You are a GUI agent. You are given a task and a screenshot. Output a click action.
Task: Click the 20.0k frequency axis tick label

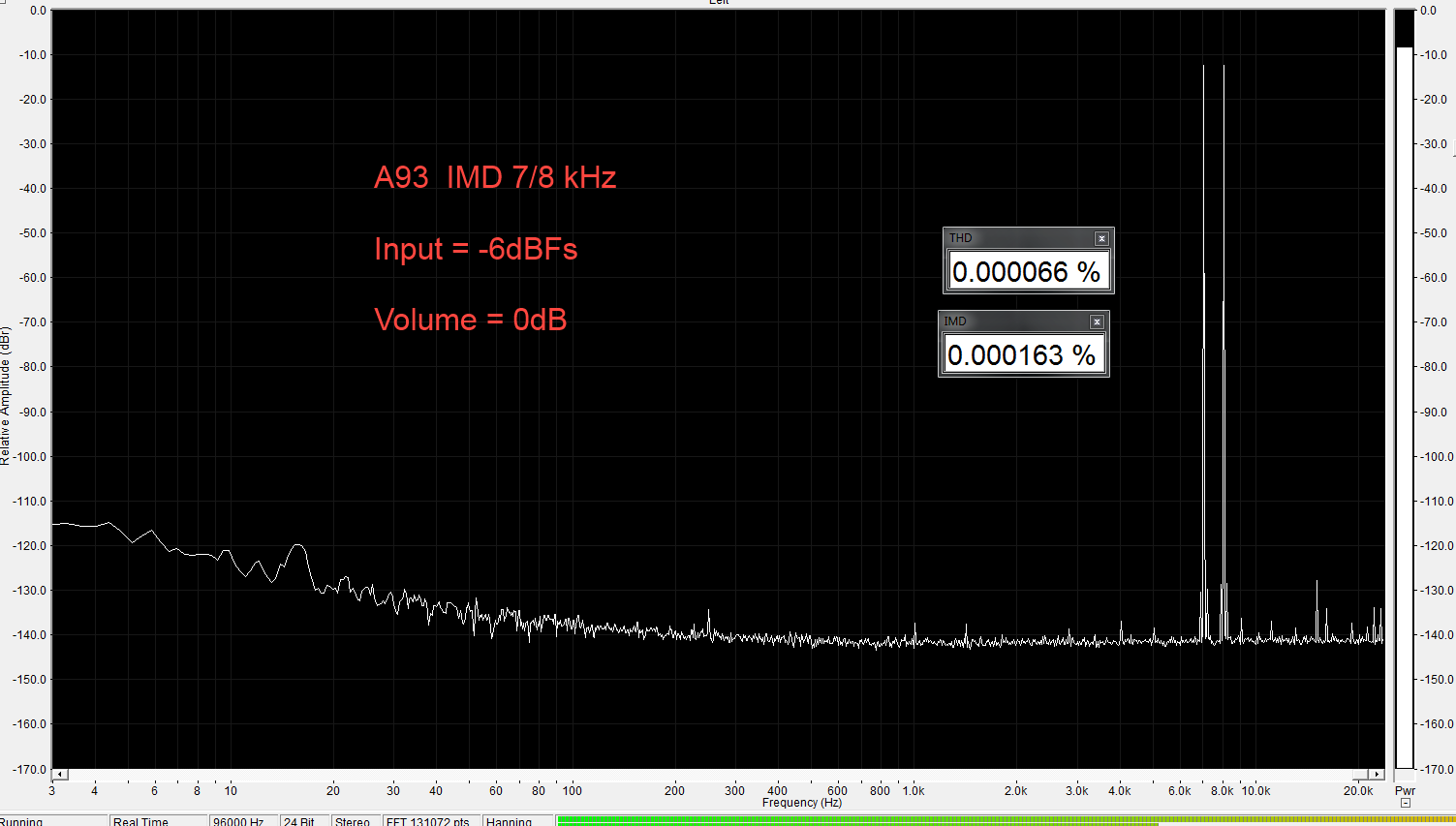(x=1358, y=791)
